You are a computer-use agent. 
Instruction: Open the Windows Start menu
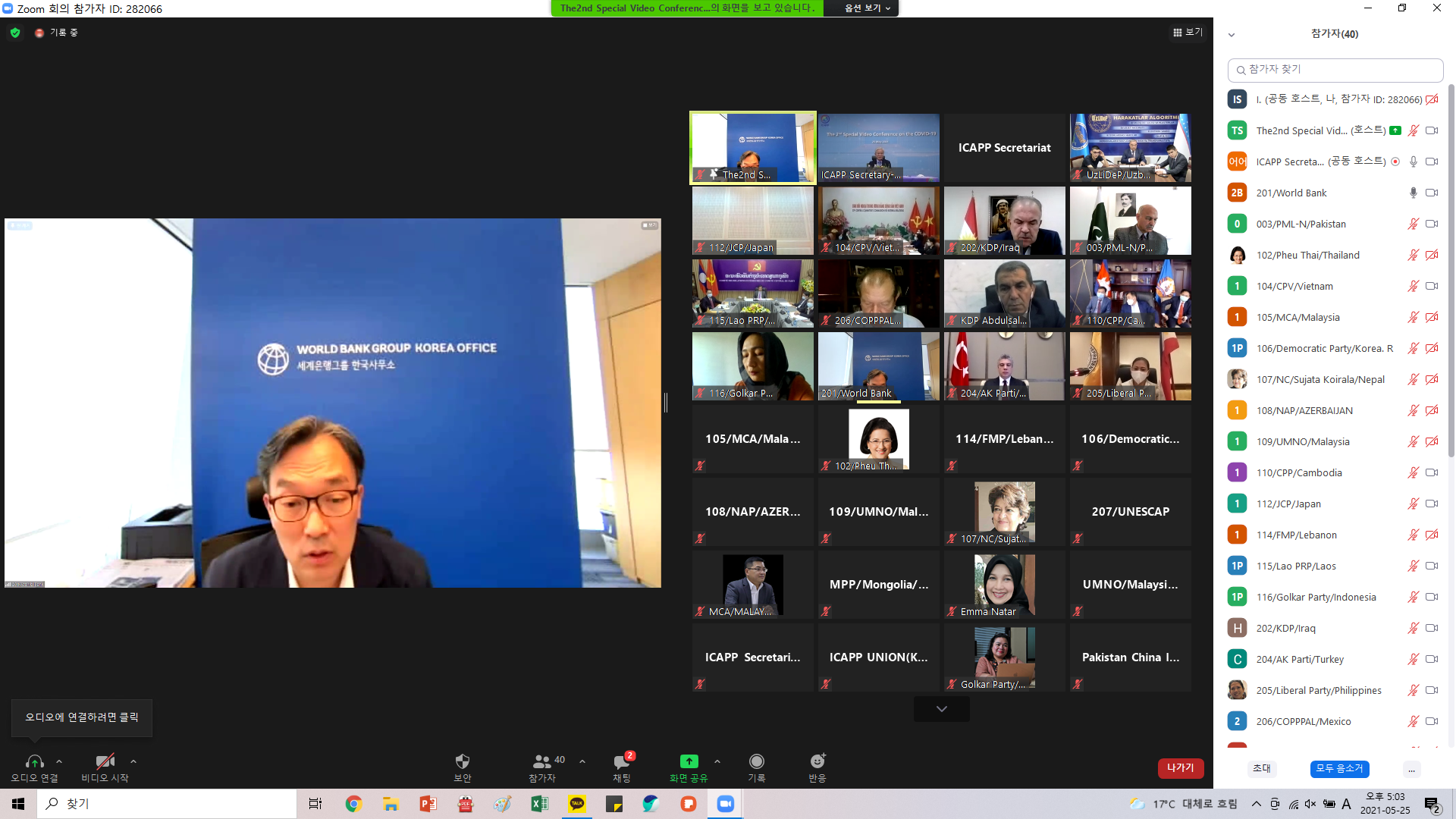[x=18, y=804]
